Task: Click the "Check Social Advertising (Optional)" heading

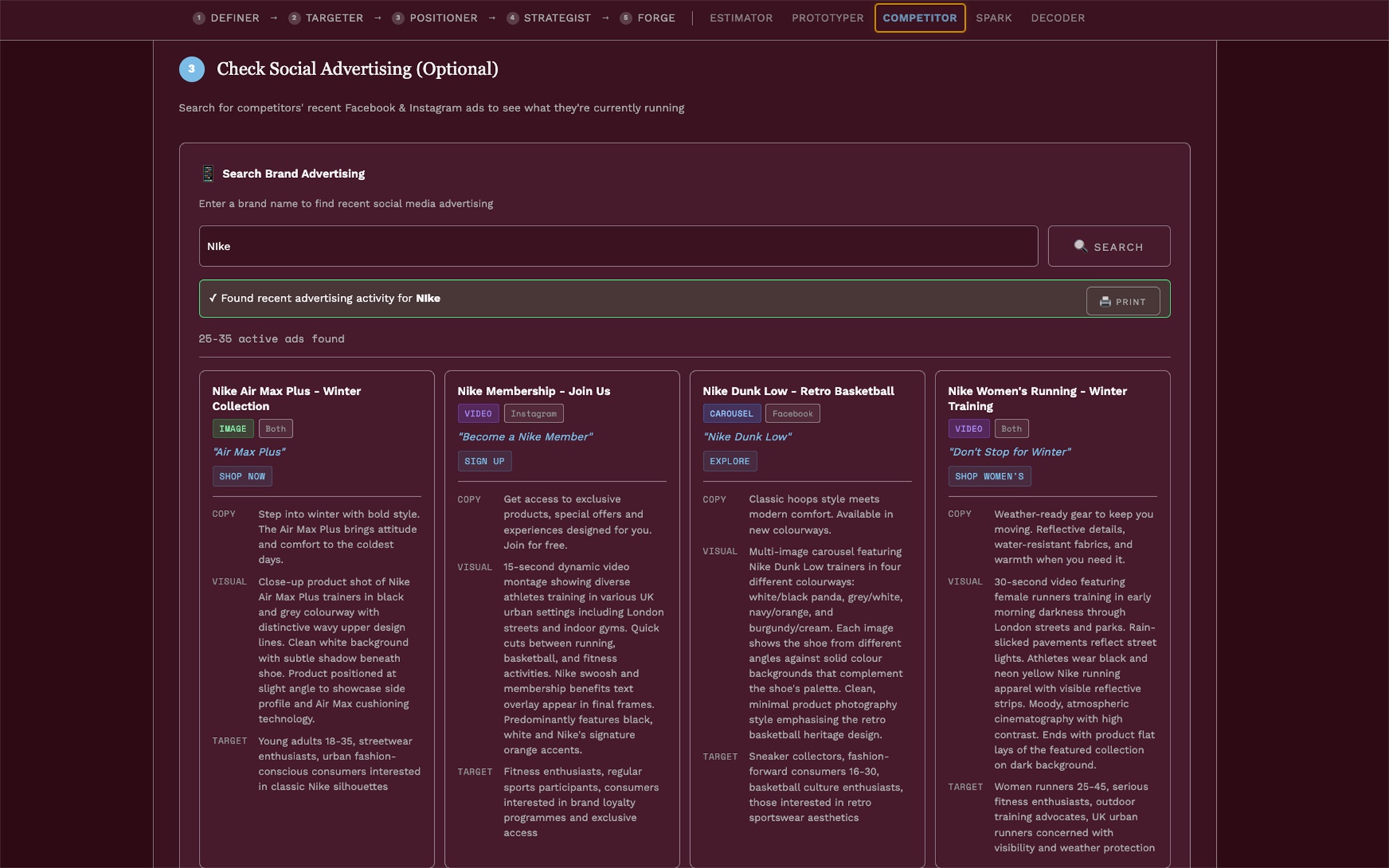Action: pyautogui.click(x=357, y=69)
